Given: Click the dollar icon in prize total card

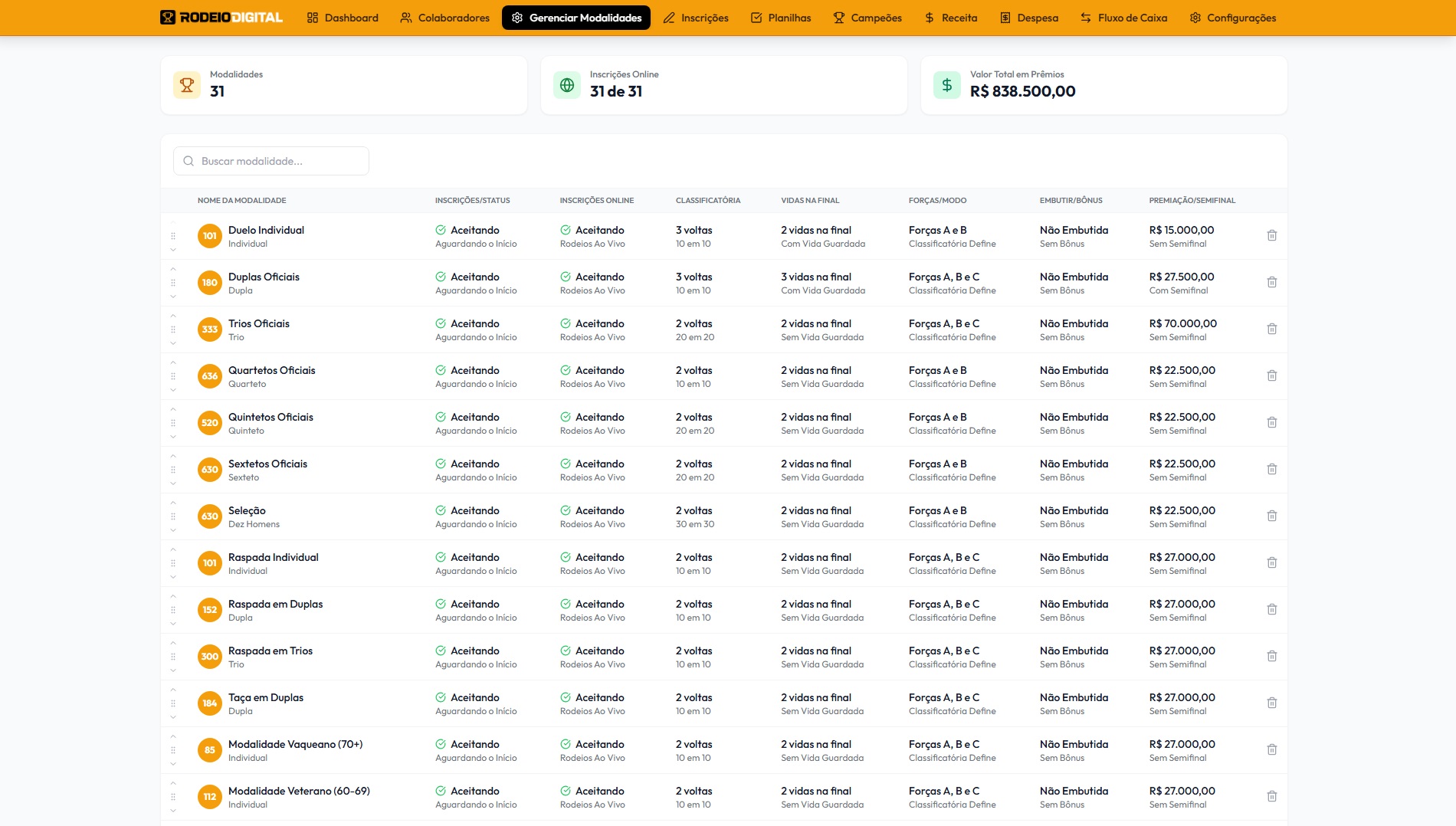Looking at the screenshot, I should pyautogui.click(x=947, y=85).
